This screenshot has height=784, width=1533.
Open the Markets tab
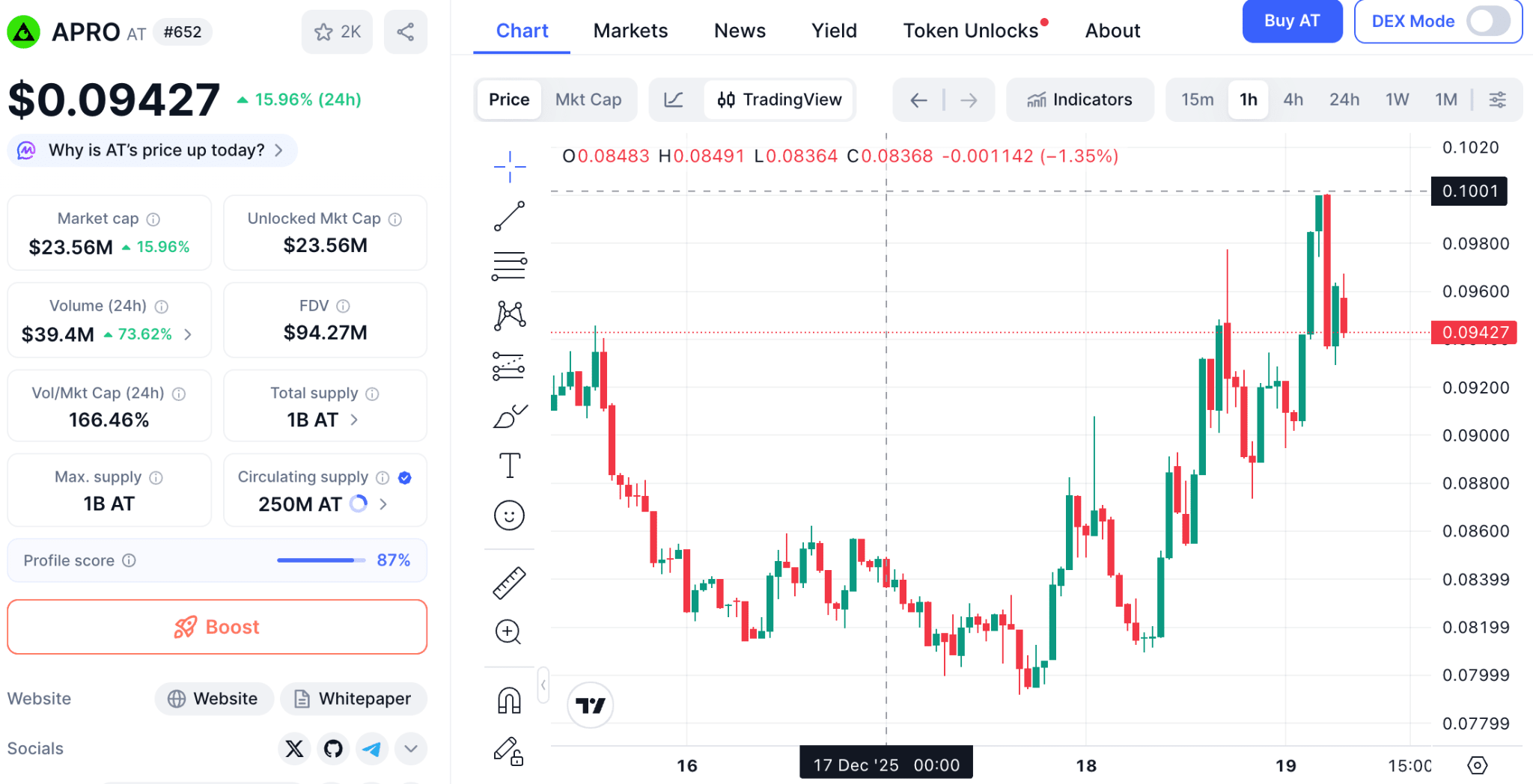[x=630, y=31]
